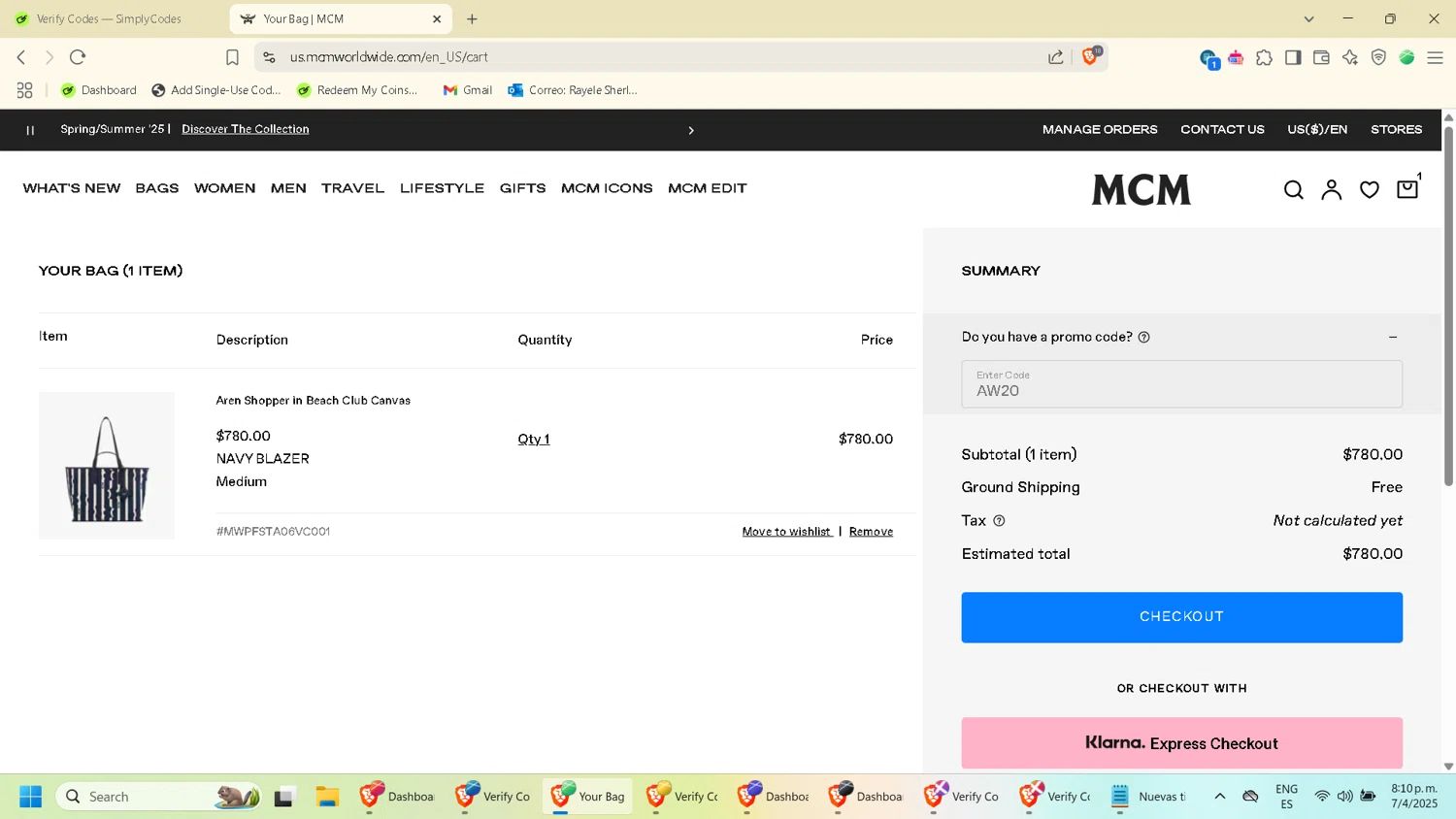Open the tab search dropdown arrow
This screenshot has width=1456, height=819.
click(1308, 19)
